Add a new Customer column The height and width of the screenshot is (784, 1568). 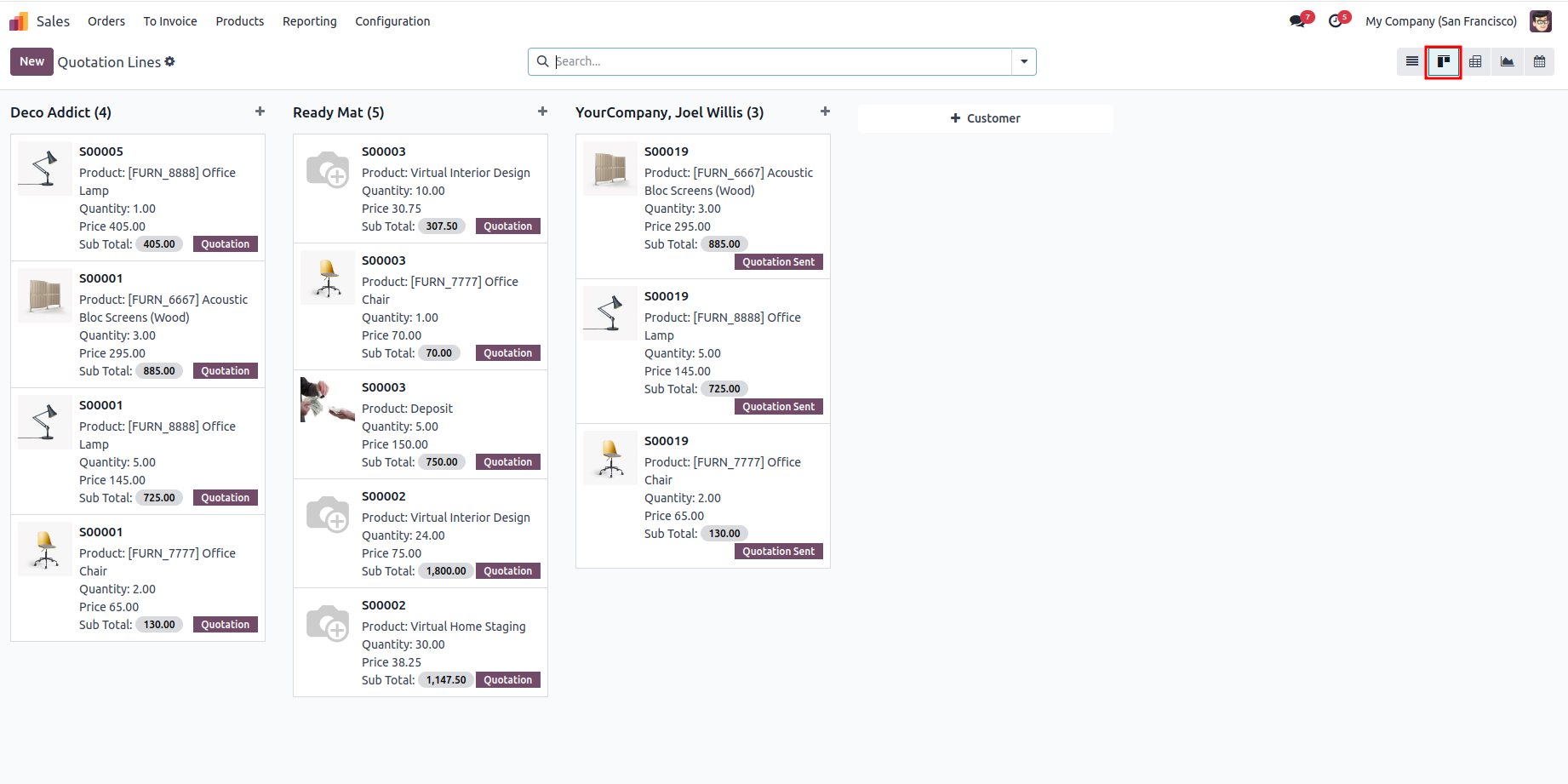click(x=985, y=118)
